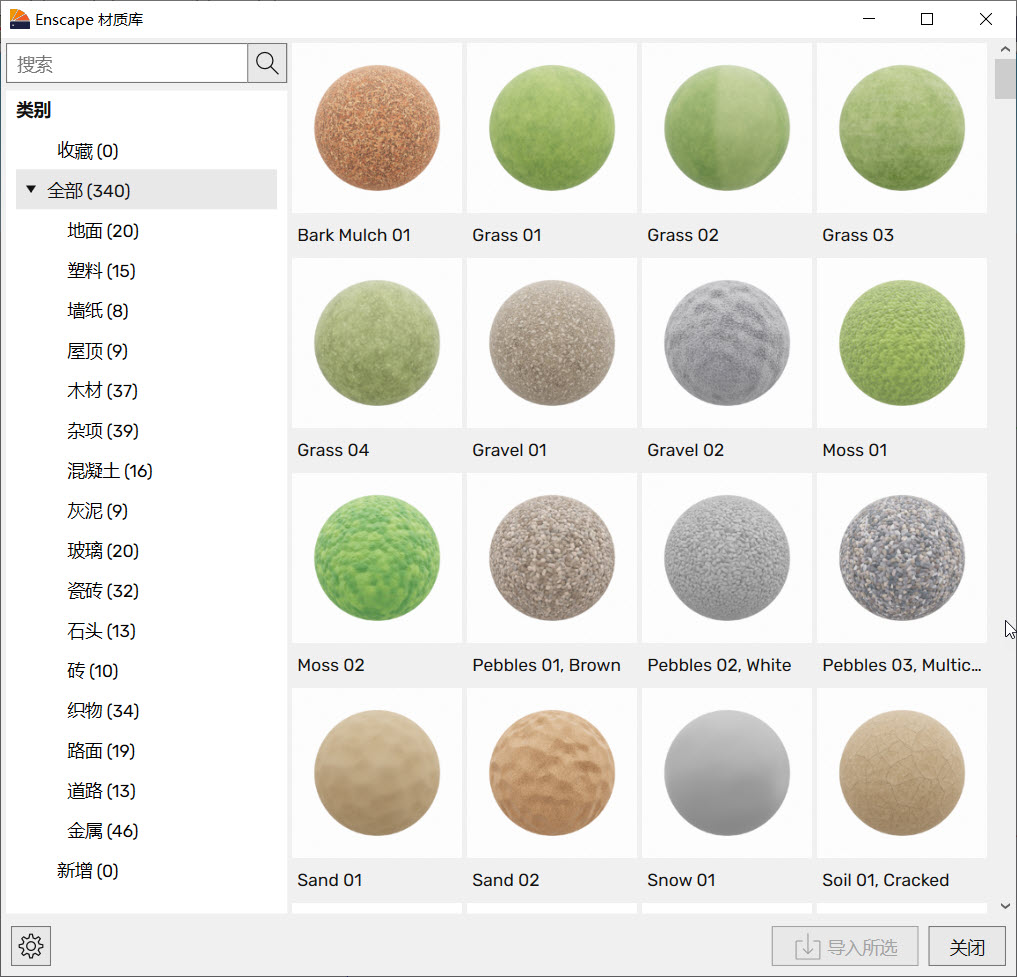Open the 地面 (20) category
The image size is (1017, 977).
coord(103,230)
